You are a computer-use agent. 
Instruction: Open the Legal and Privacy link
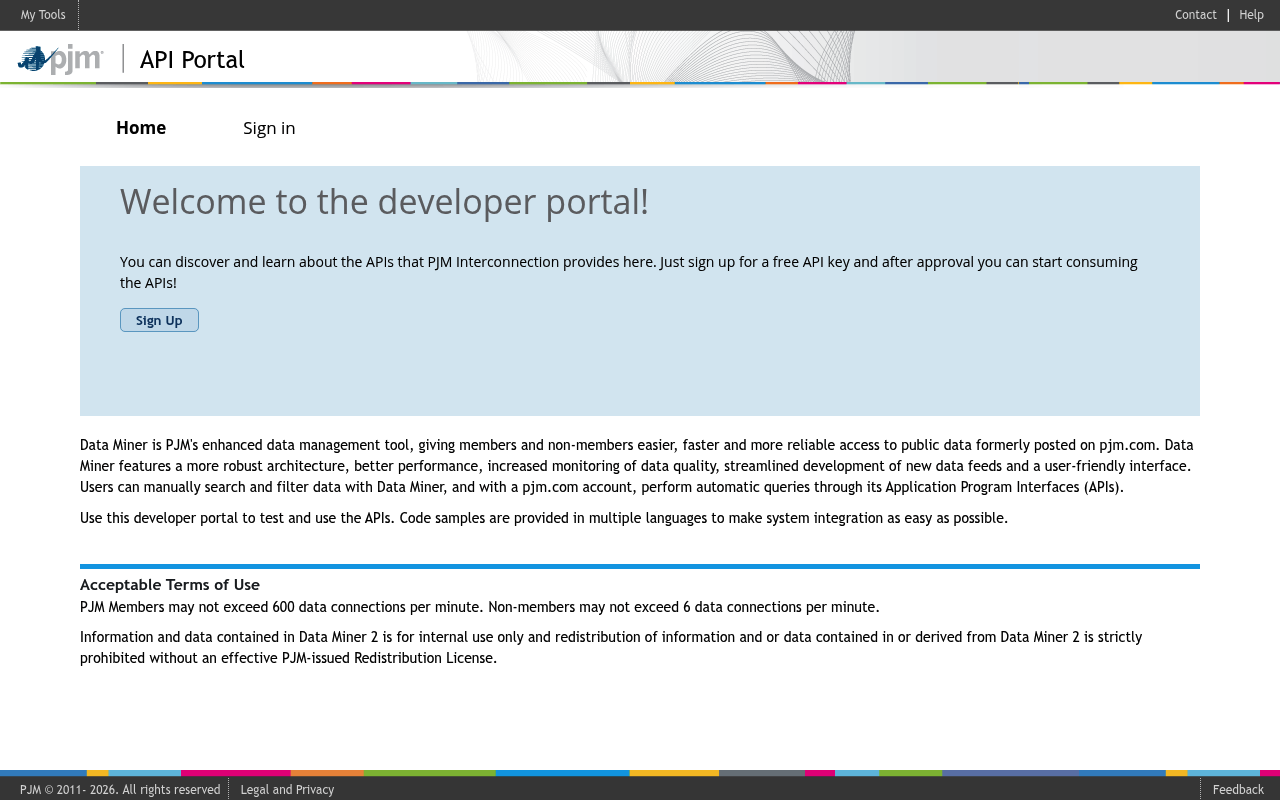click(x=287, y=790)
